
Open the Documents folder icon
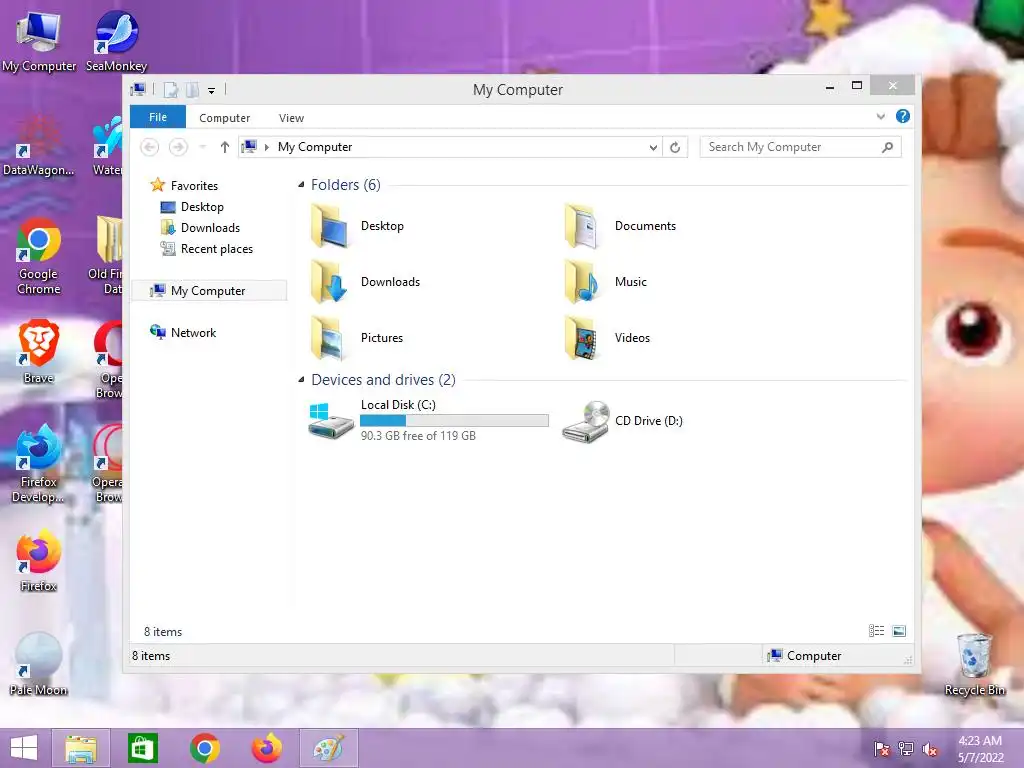(x=583, y=226)
